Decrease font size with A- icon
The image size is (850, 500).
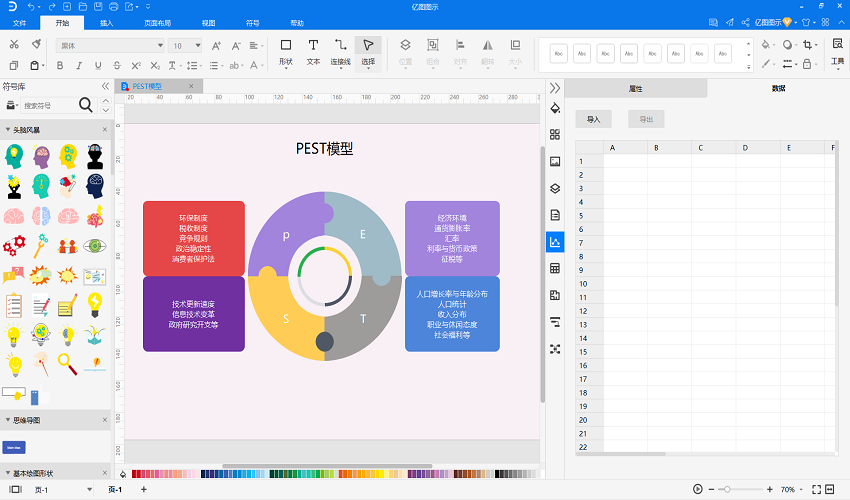click(236, 46)
